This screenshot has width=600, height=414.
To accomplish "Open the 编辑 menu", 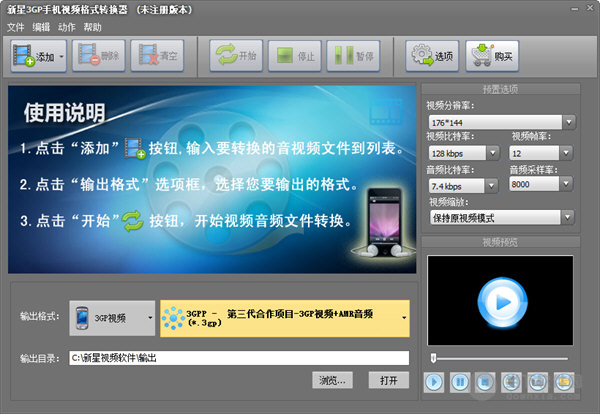I will (41, 27).
